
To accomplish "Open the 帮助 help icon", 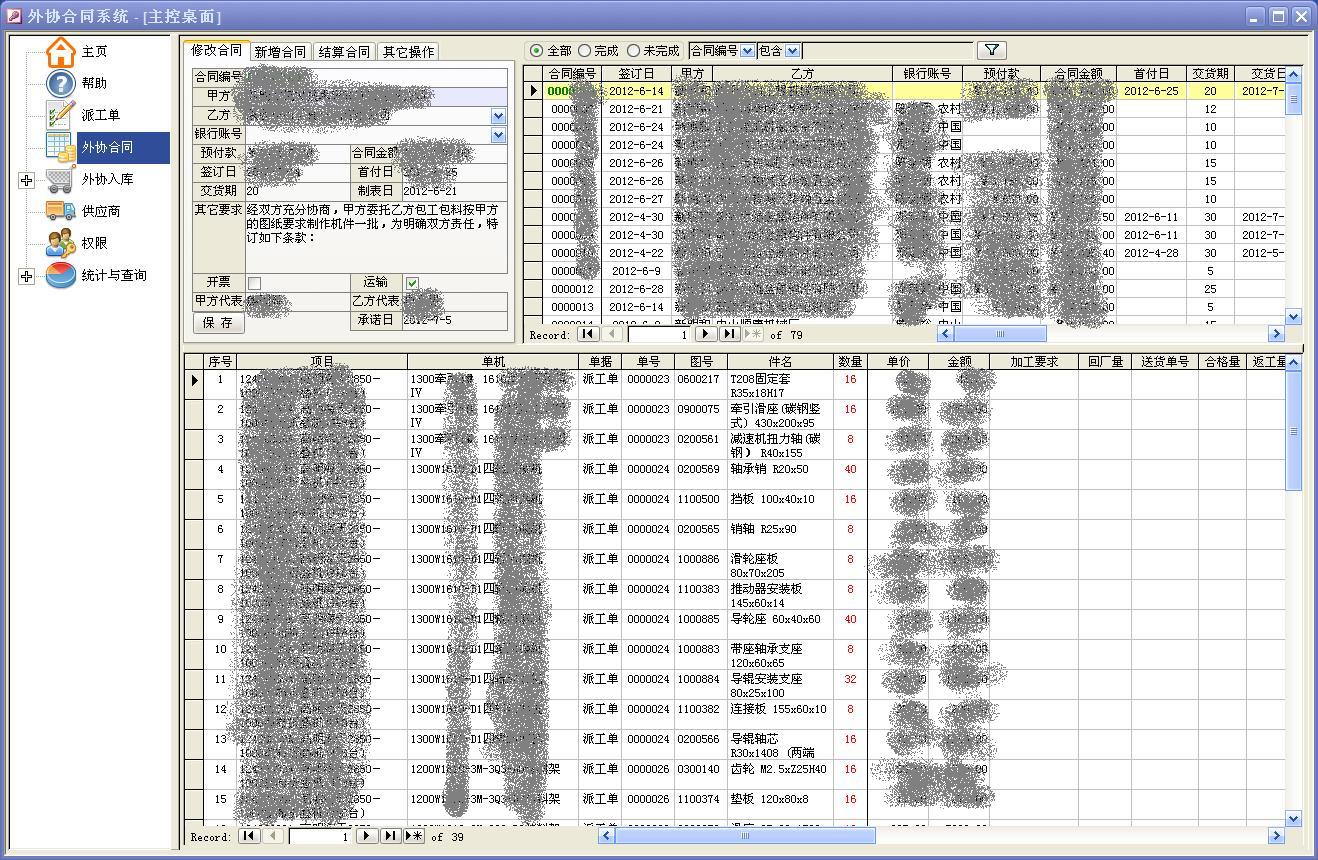I will tap(61, 83).
